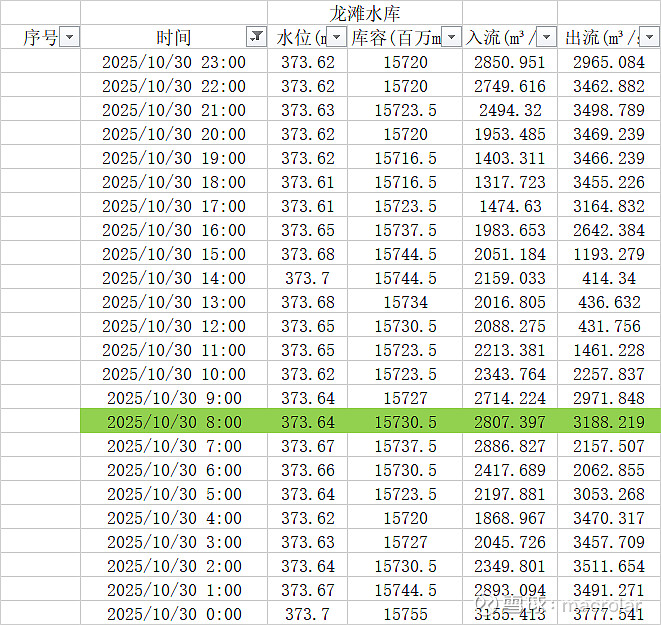Select inflow value 2850.951
The height and width of the screenshot is (625, 661).
coord(510,62)
